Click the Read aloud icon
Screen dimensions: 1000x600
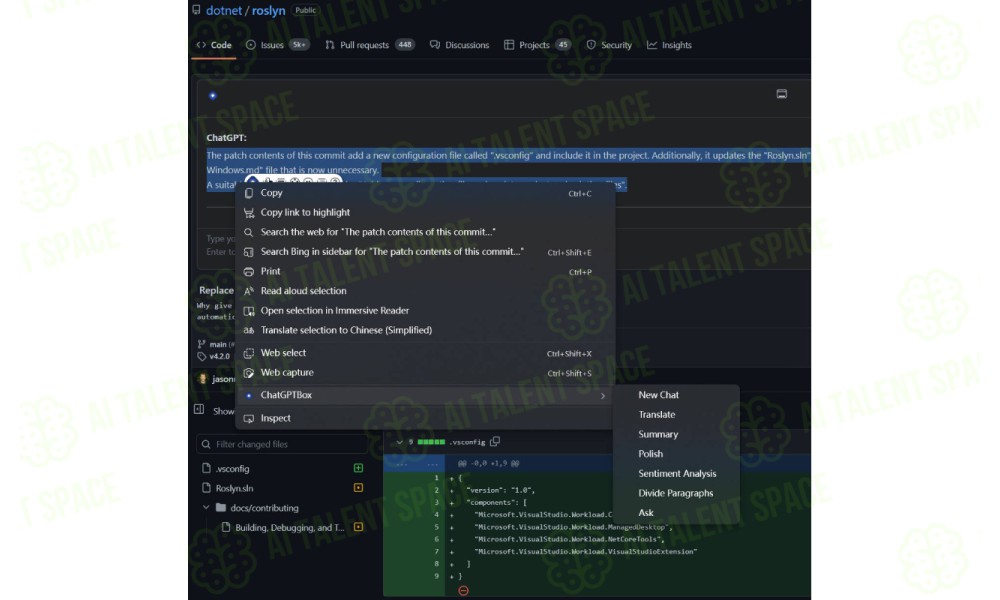point(249,291)
